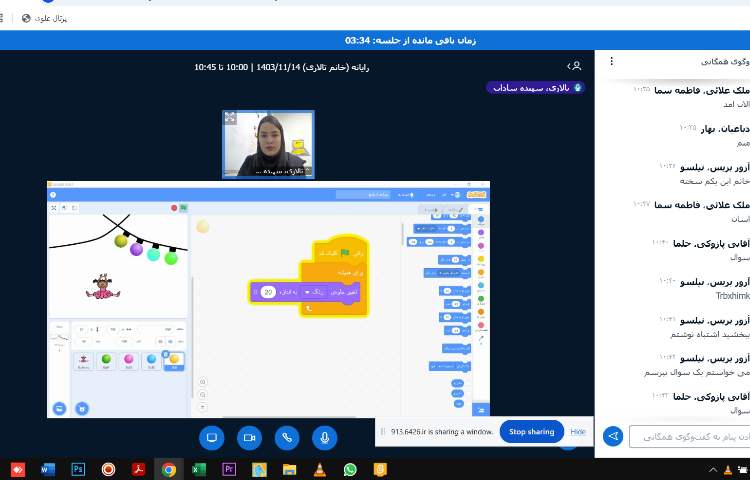Open Photoshop from the taskbar
750x480 pixels.
click(x=78, y=469)
